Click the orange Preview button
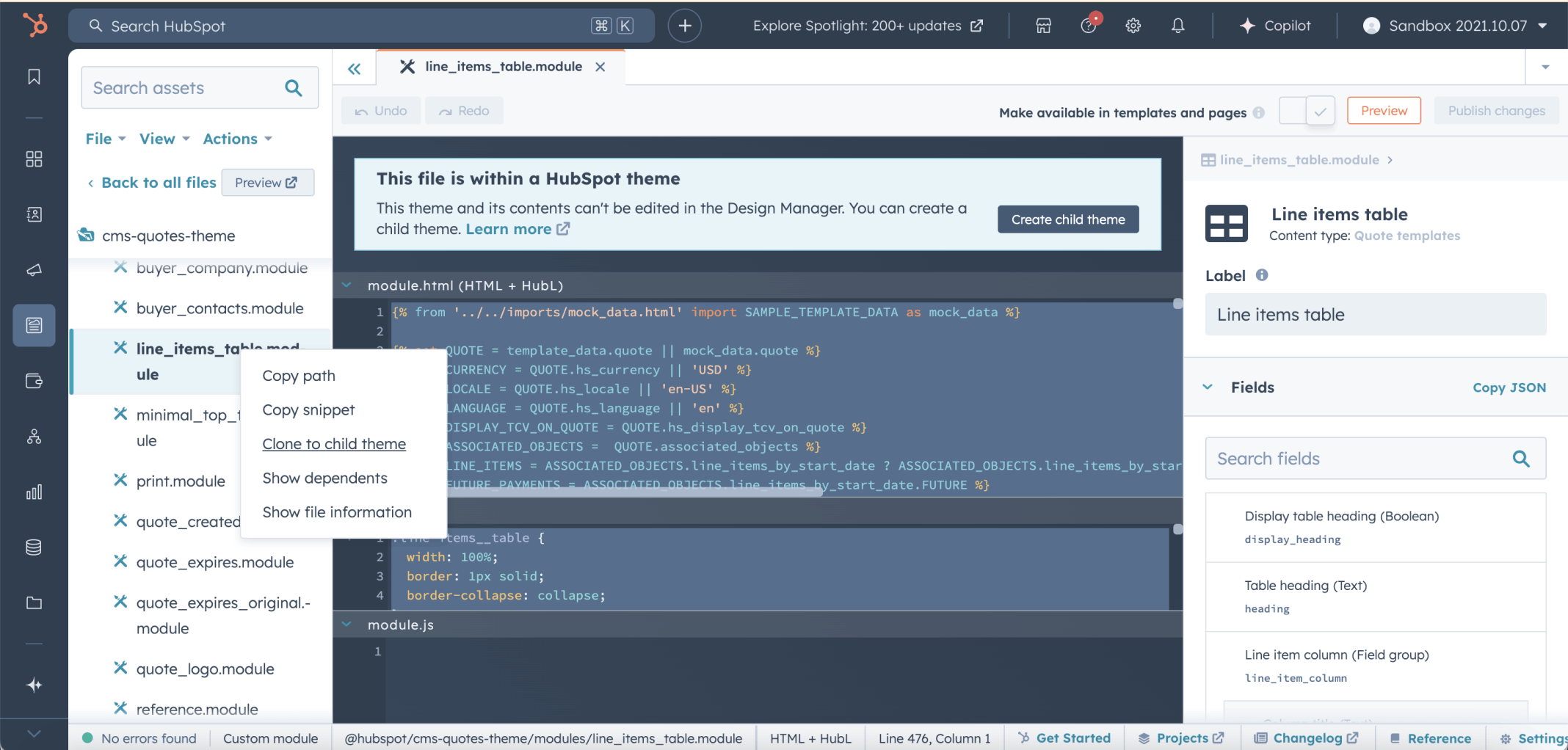Screen dimensions: 1568x750 tap(1384, 111)
